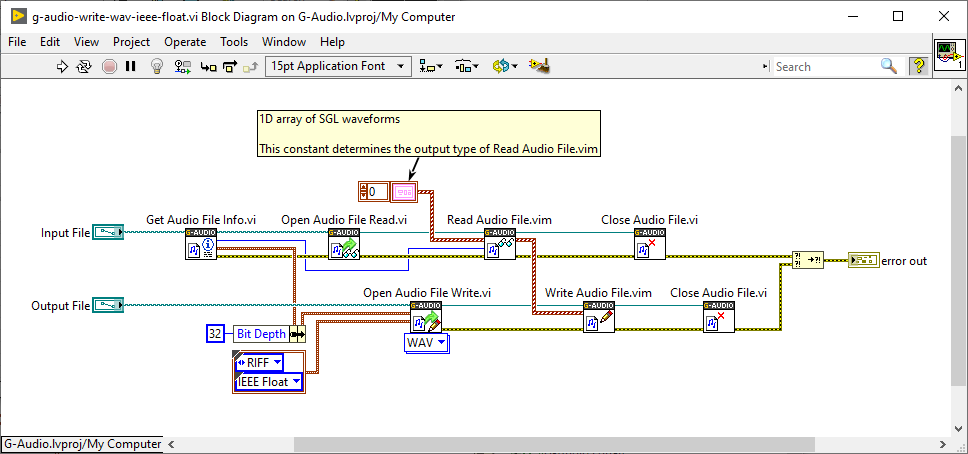
Task: Select the Get Audio File Info.vi node
Action: click(201, 244)
